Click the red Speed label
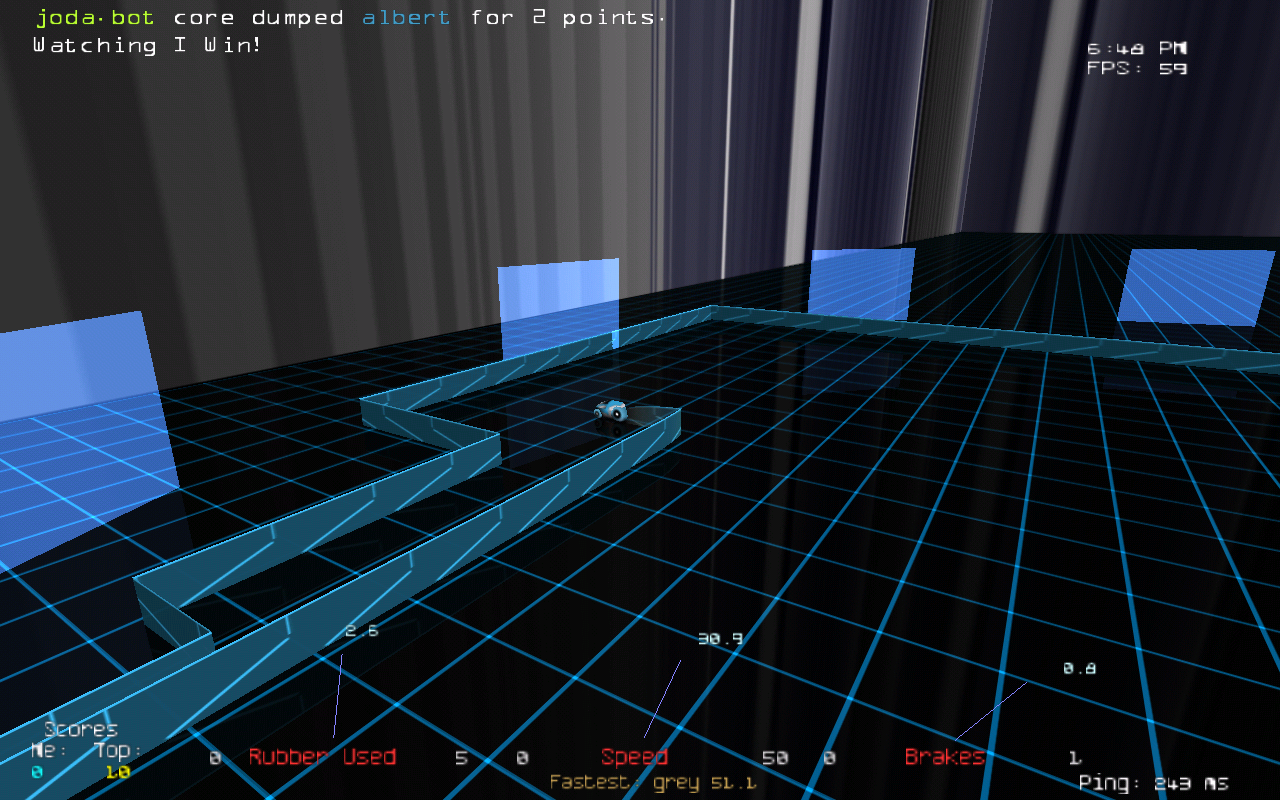Screen dimensions: 1280x800 coord(634,757)
